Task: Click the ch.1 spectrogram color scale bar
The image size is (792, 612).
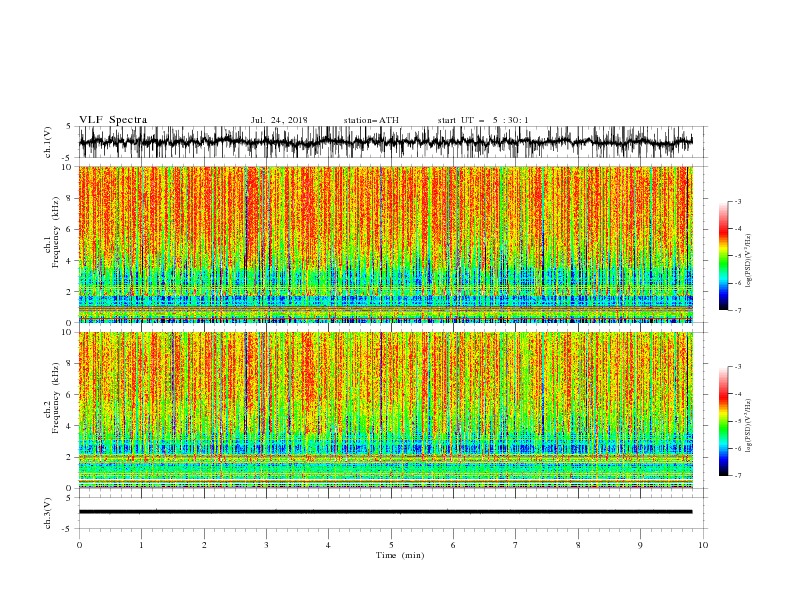Action: [723, 256]
